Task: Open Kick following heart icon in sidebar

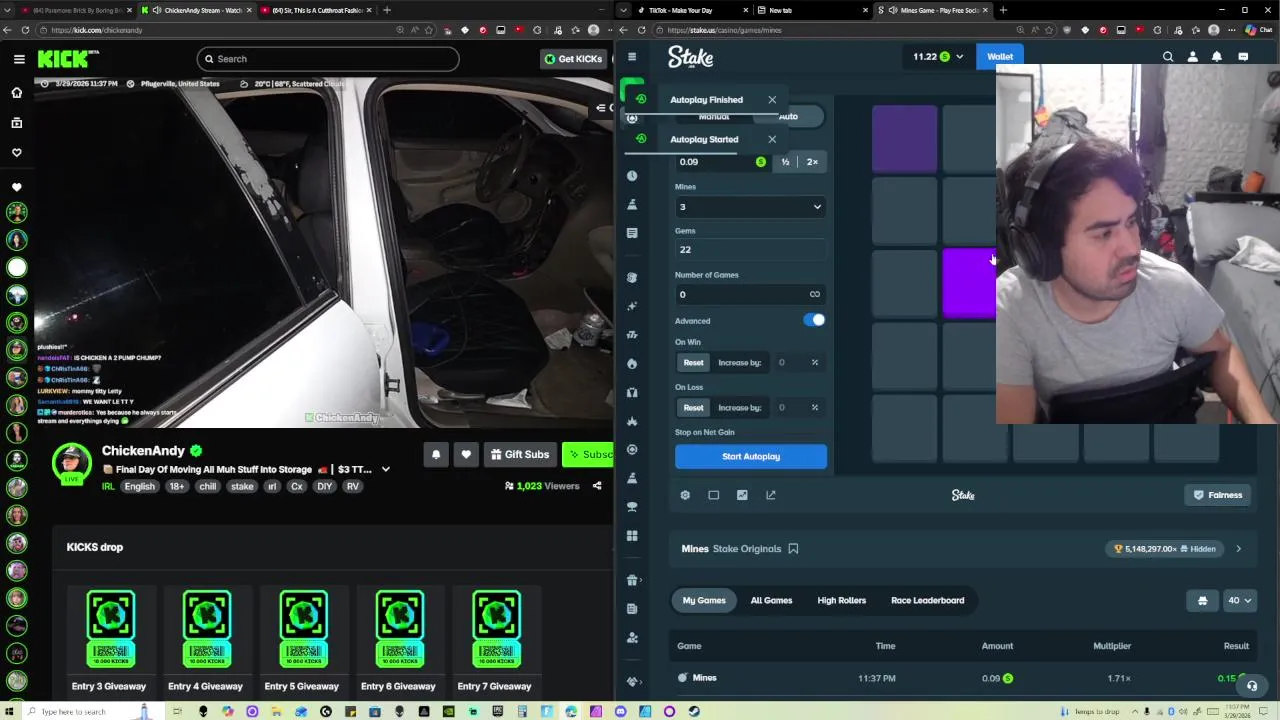Action: click(x=17, y=153)
